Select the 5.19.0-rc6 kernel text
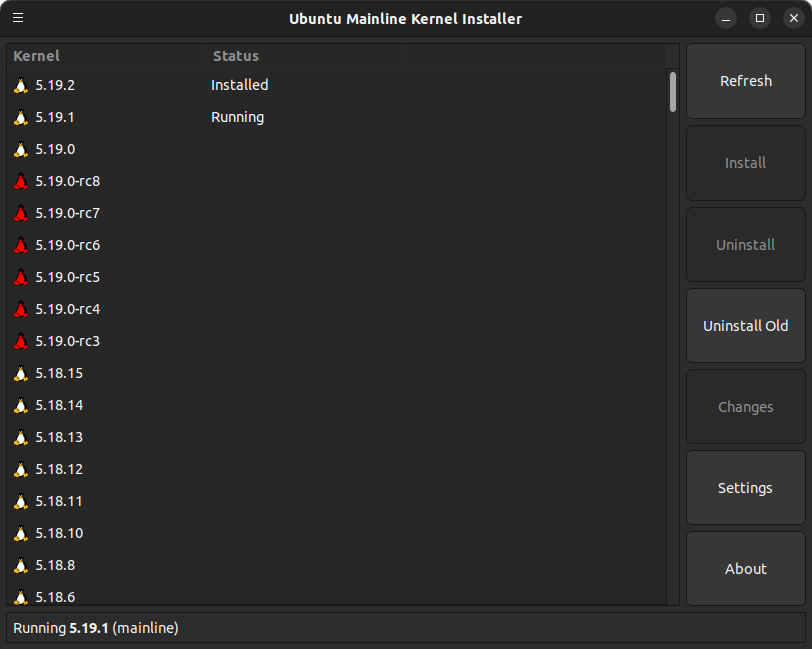 [x=68, y=245]
